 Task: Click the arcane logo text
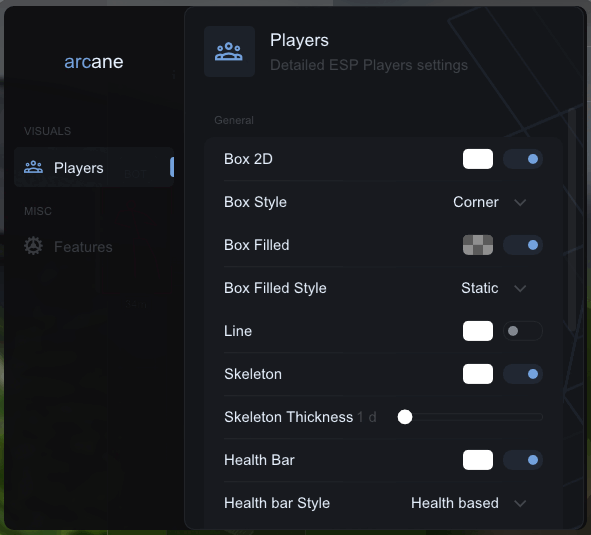[94, 62]
